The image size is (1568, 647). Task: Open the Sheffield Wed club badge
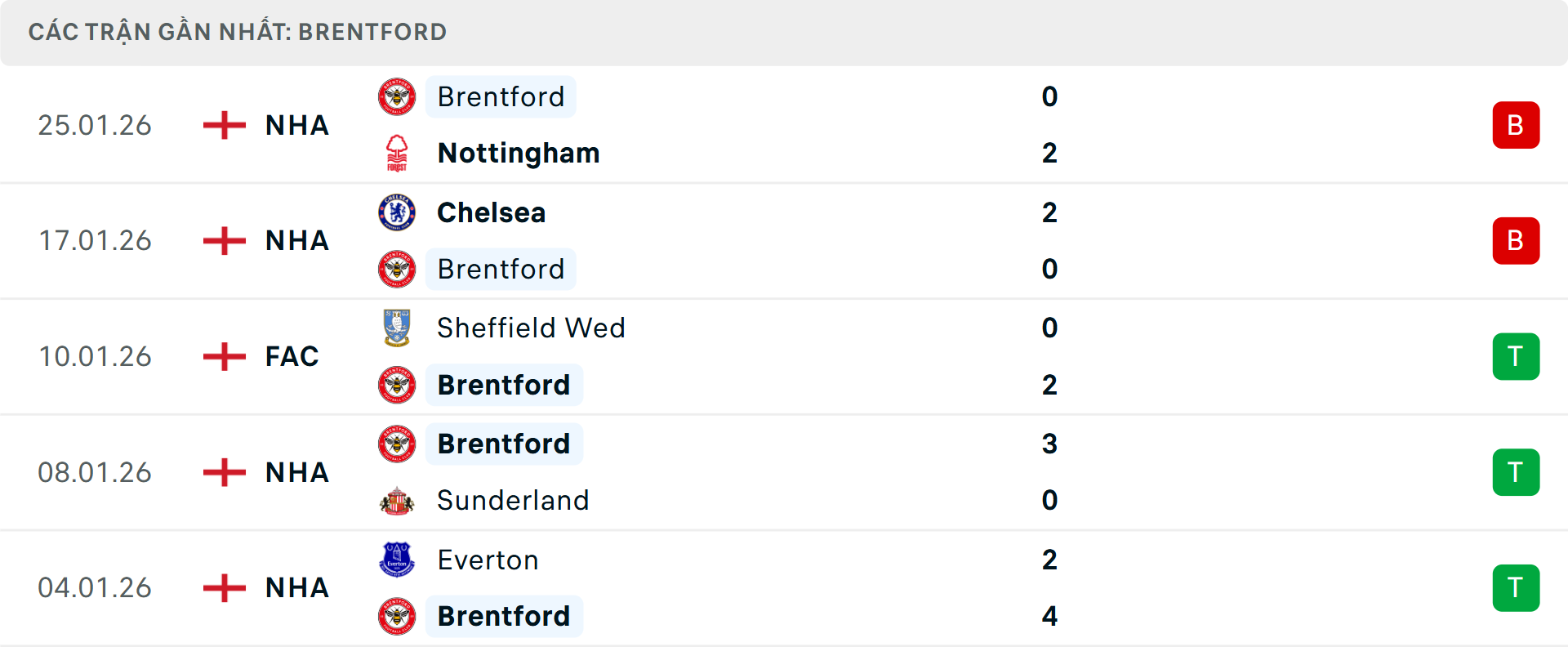click(397, 328)
